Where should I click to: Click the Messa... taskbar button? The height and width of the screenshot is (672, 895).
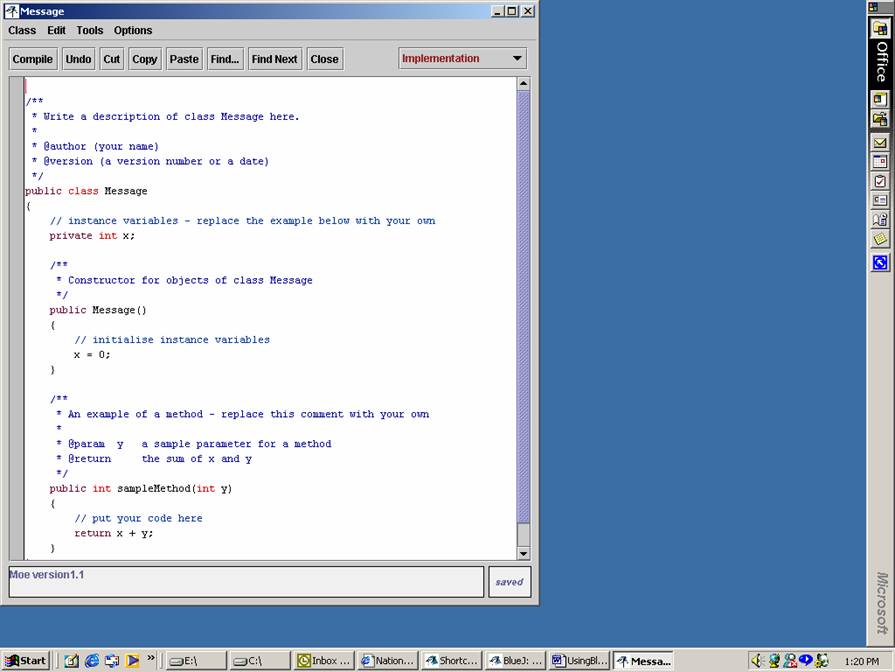pyautogui.click(x=643, y=661)
